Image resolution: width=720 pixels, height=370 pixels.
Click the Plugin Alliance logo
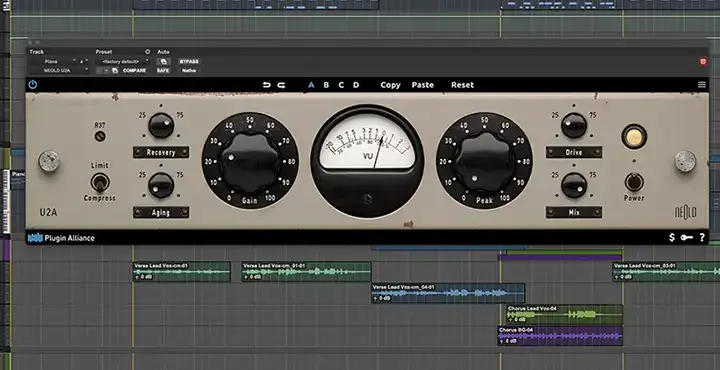click(61, 238)
